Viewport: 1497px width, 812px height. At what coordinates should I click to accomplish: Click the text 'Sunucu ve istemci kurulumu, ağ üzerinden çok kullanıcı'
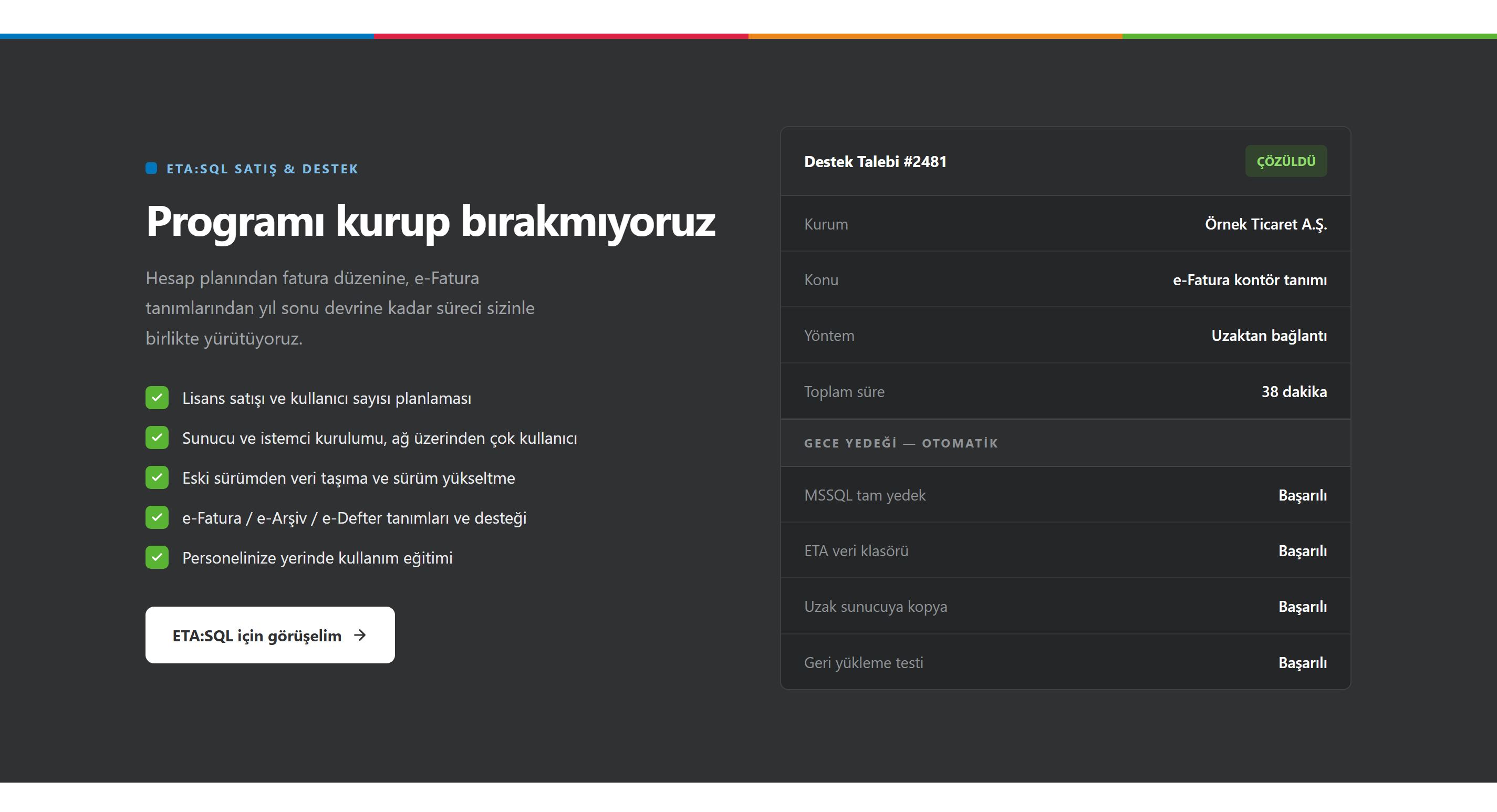pos(379,438)
